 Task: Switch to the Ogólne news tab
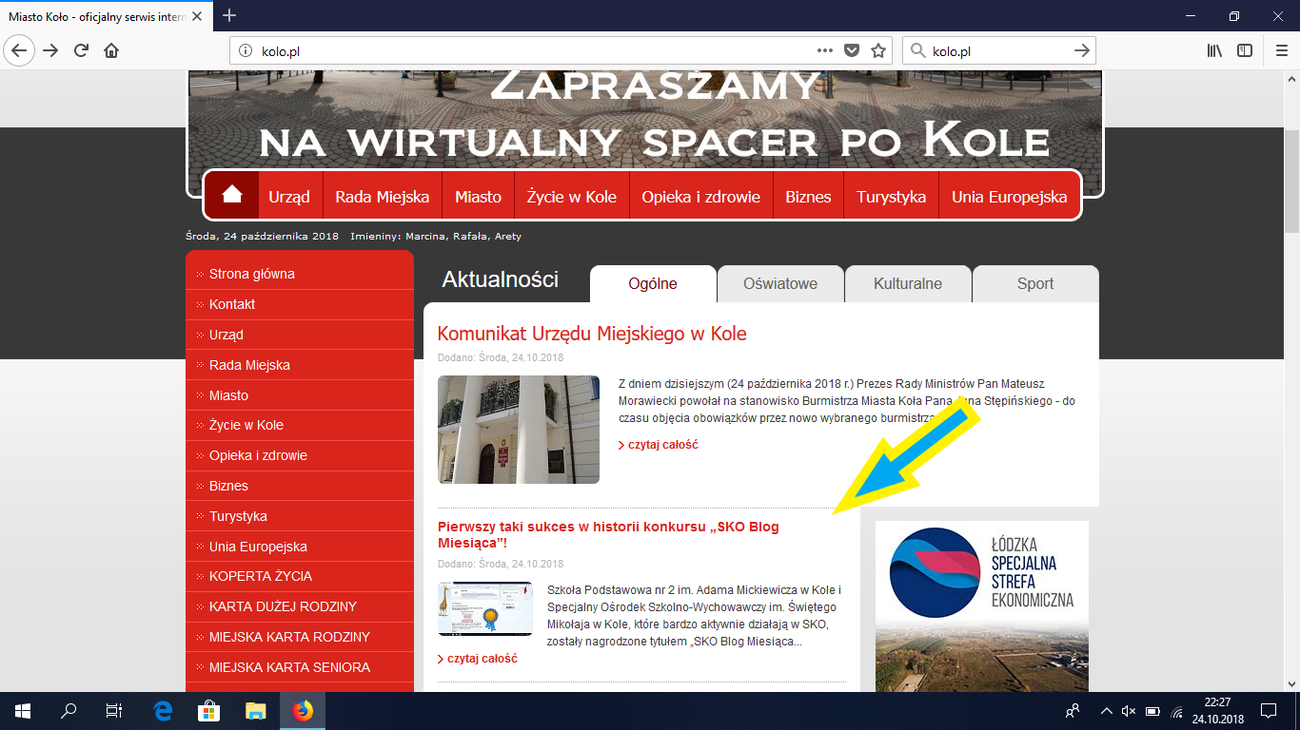coord(653,283)
